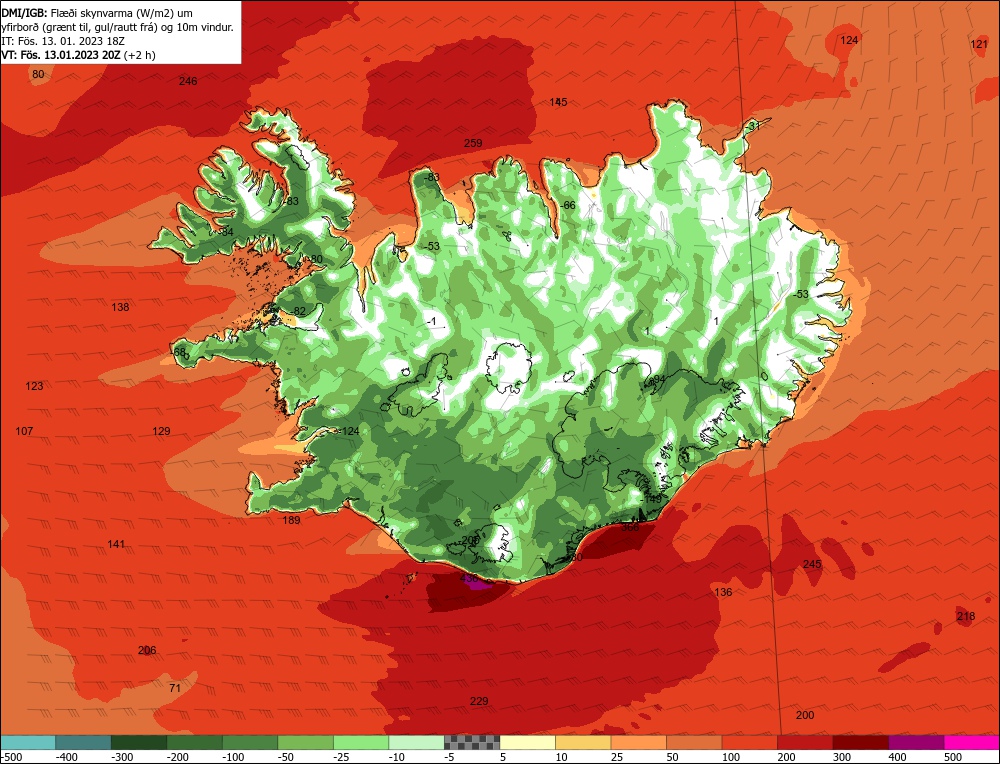This screenshot has height=764, width=1000.
Task: Select the dark teal -400 to -300 swatch
Action: 84,742
